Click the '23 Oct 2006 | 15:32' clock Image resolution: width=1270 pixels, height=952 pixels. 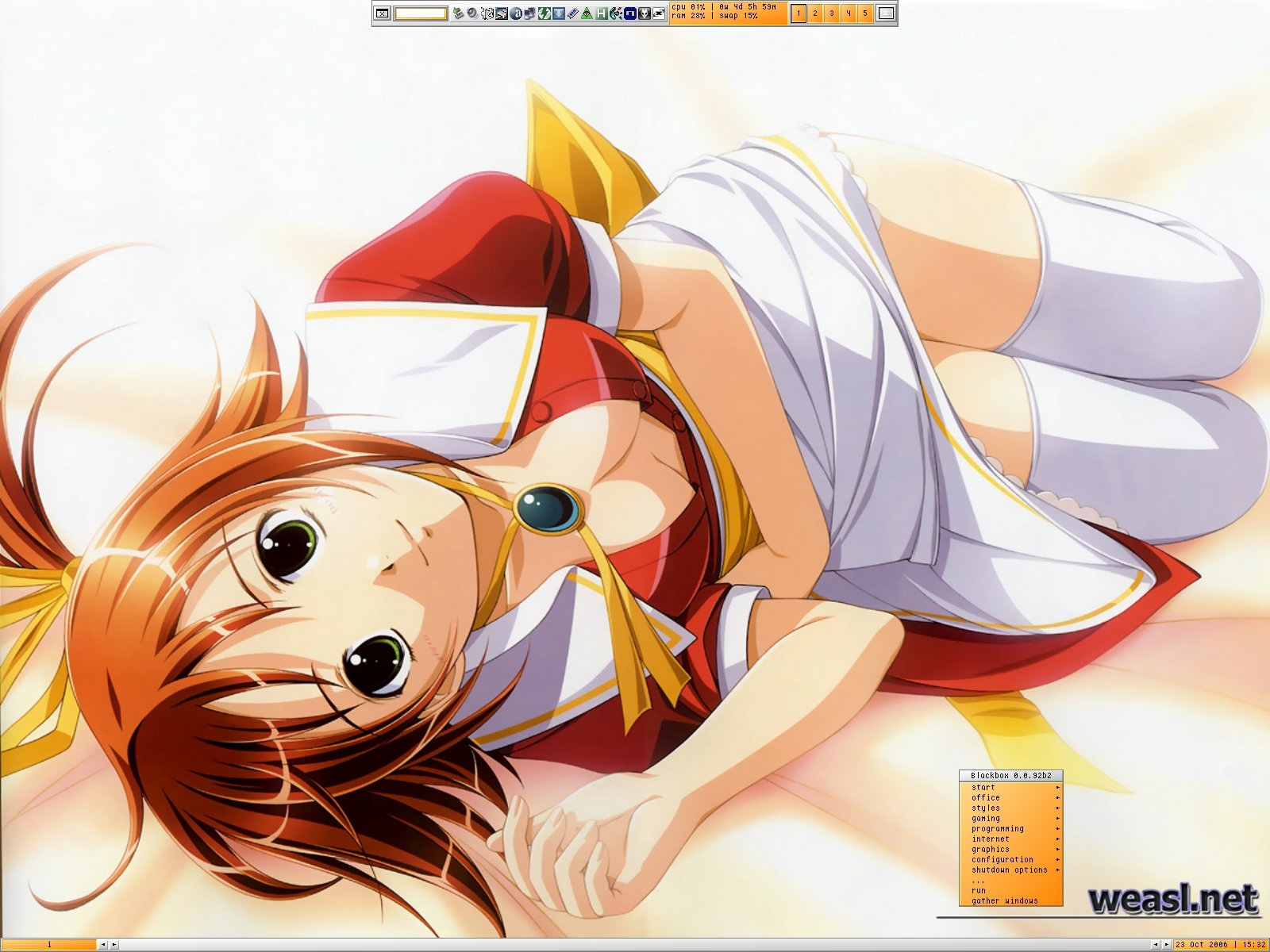[1221, 945]
